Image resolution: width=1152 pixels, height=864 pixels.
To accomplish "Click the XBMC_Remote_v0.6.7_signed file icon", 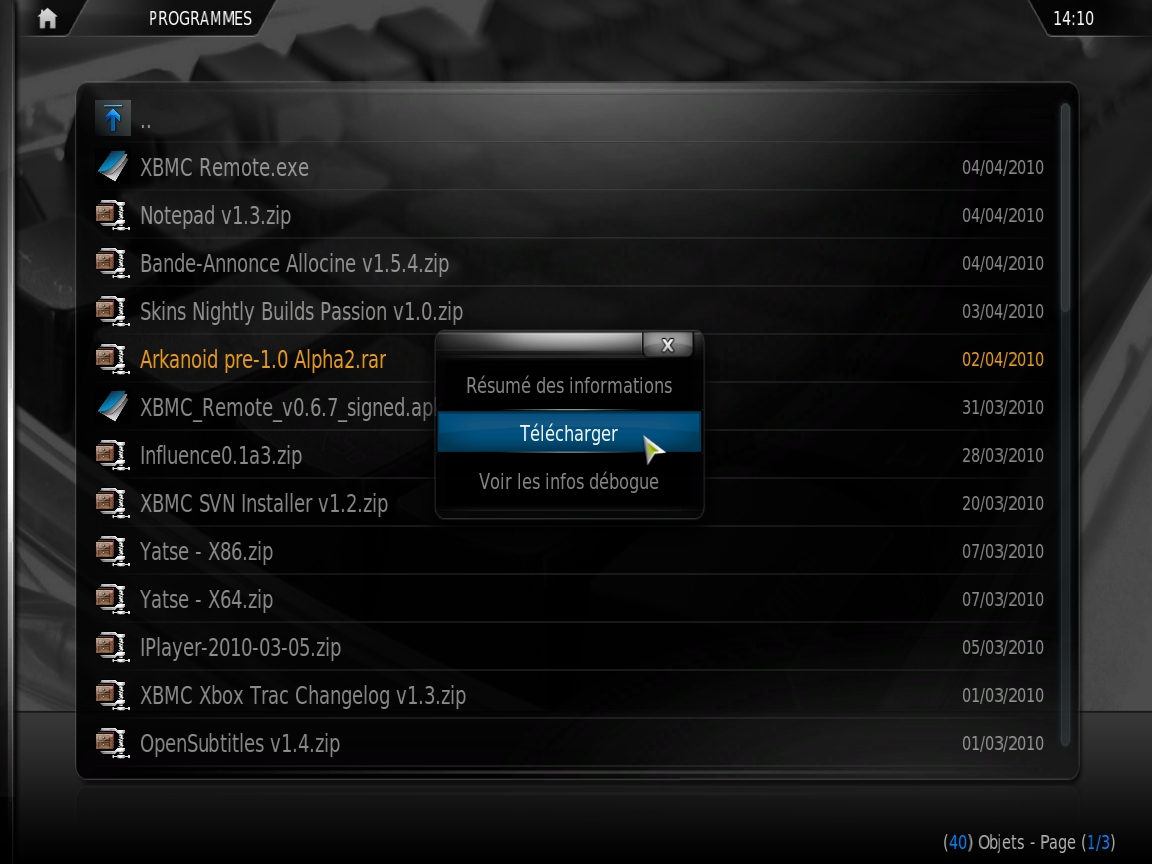I will (112, 407).
